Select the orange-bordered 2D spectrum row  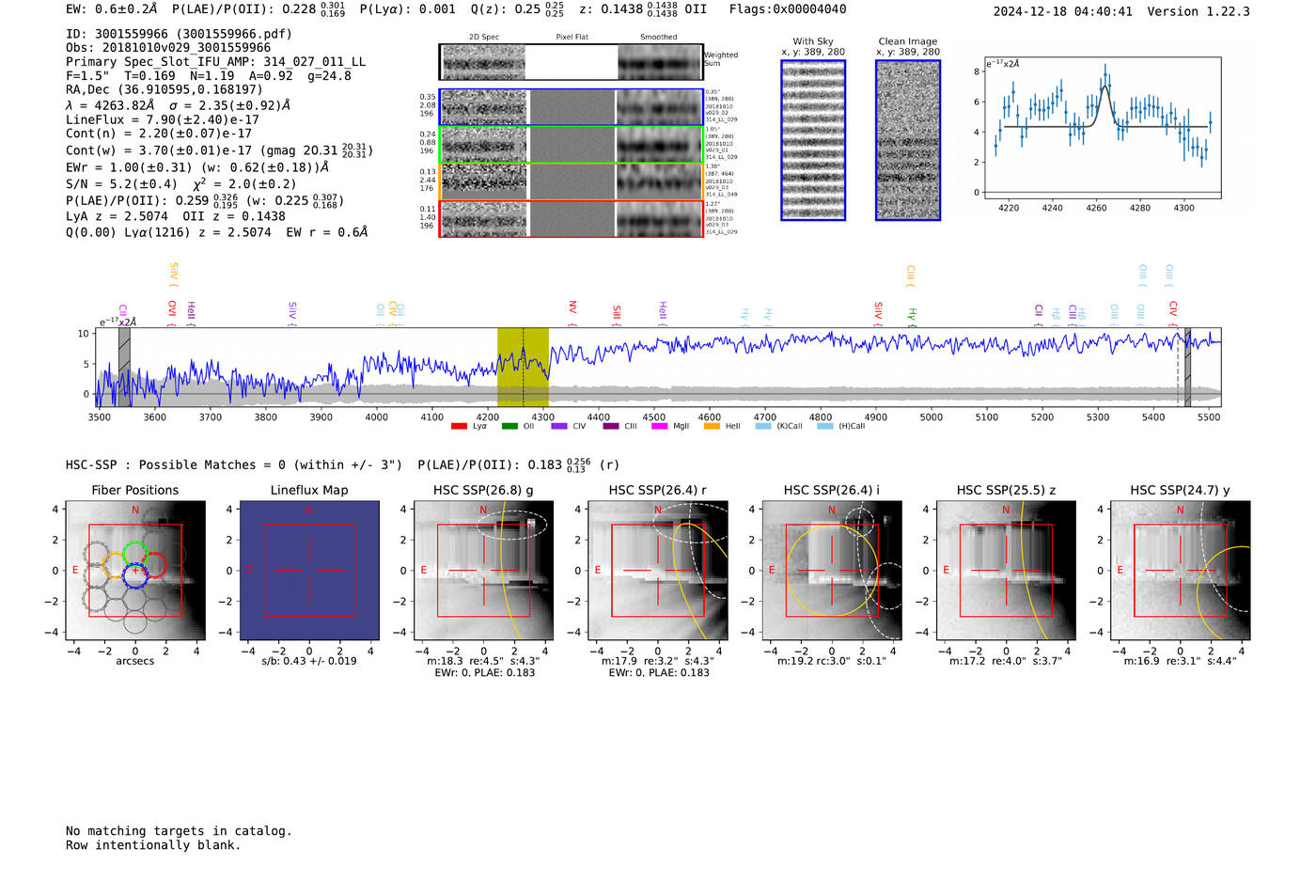pyautogui.click(x=571, y=181)
